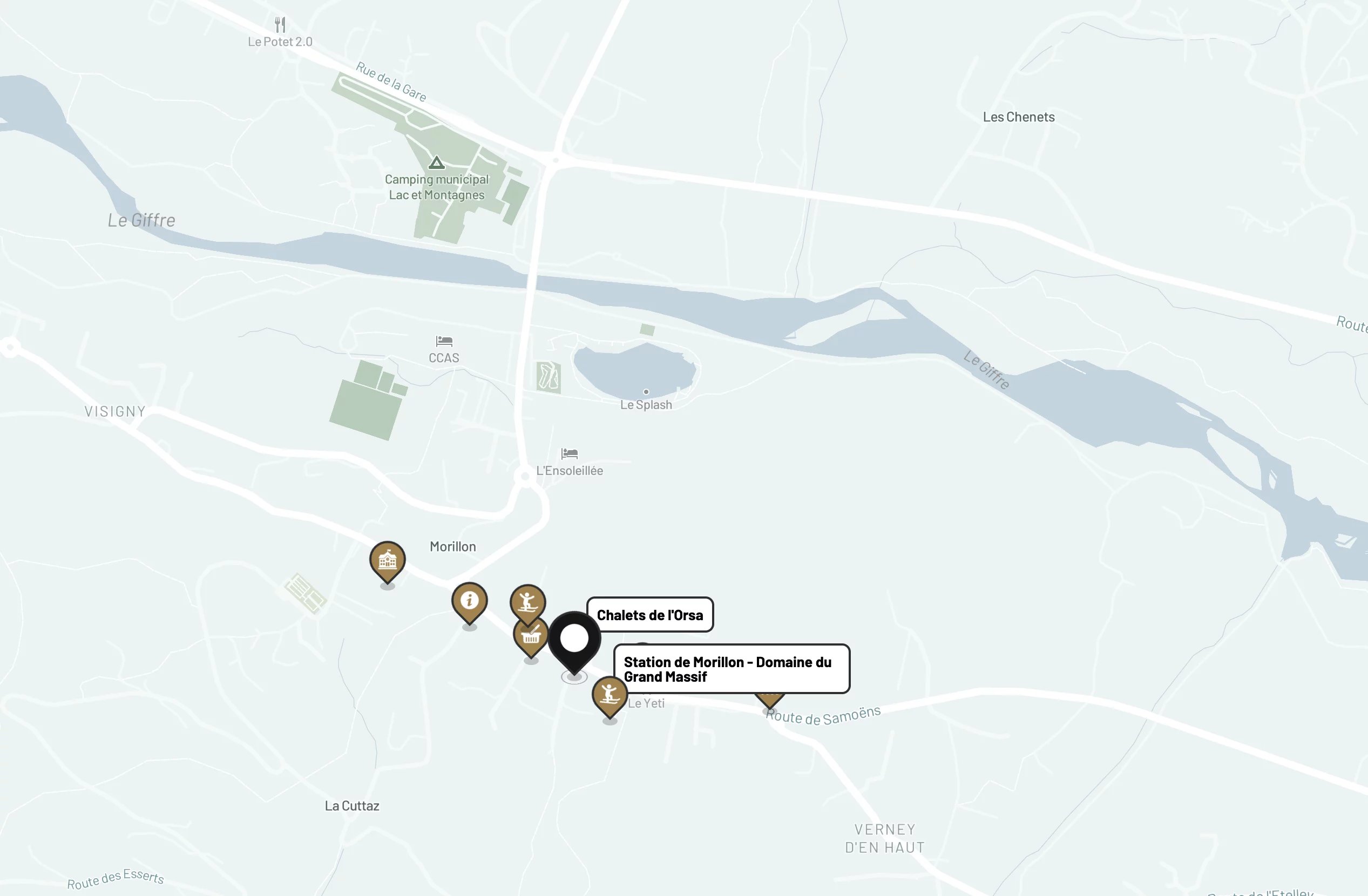Click the shopping basket map marker
The image size is (1368, 896).
[x=530, y=638]
